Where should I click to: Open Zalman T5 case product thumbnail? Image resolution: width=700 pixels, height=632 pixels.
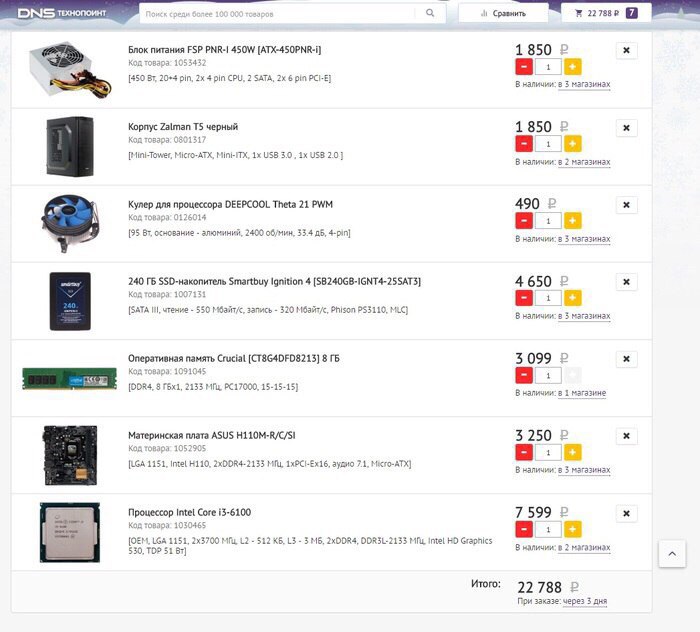tap(70, 146)
